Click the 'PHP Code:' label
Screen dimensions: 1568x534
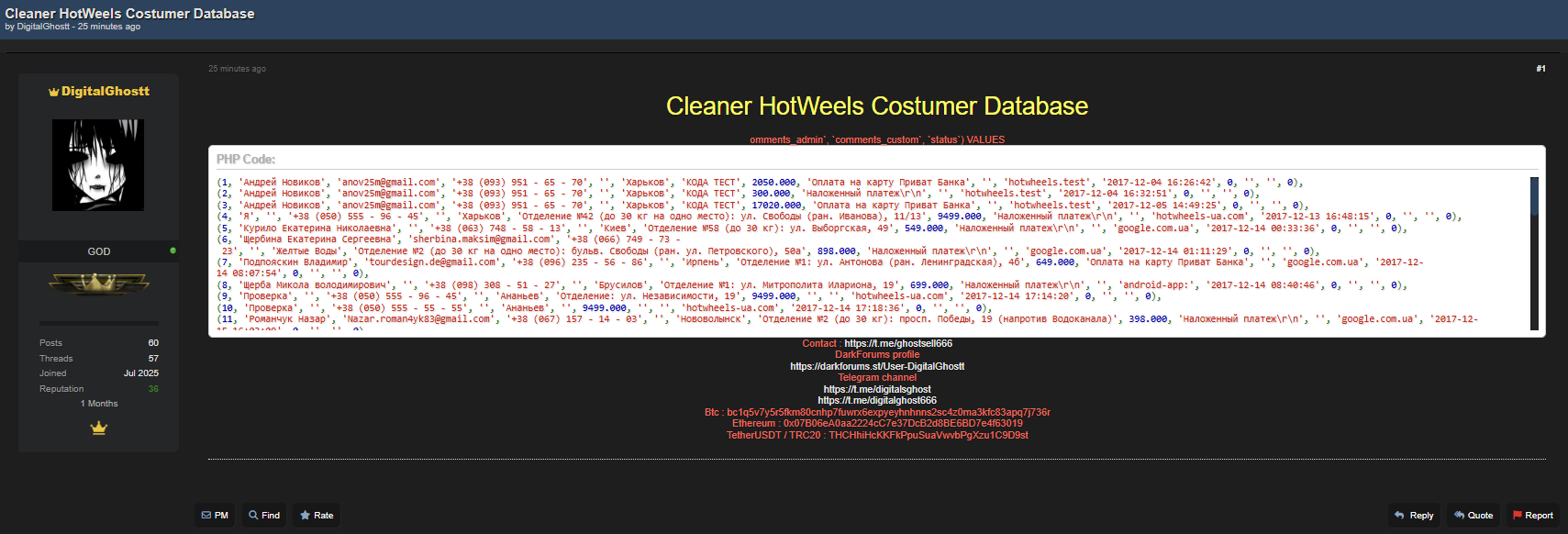click(246, 160)
